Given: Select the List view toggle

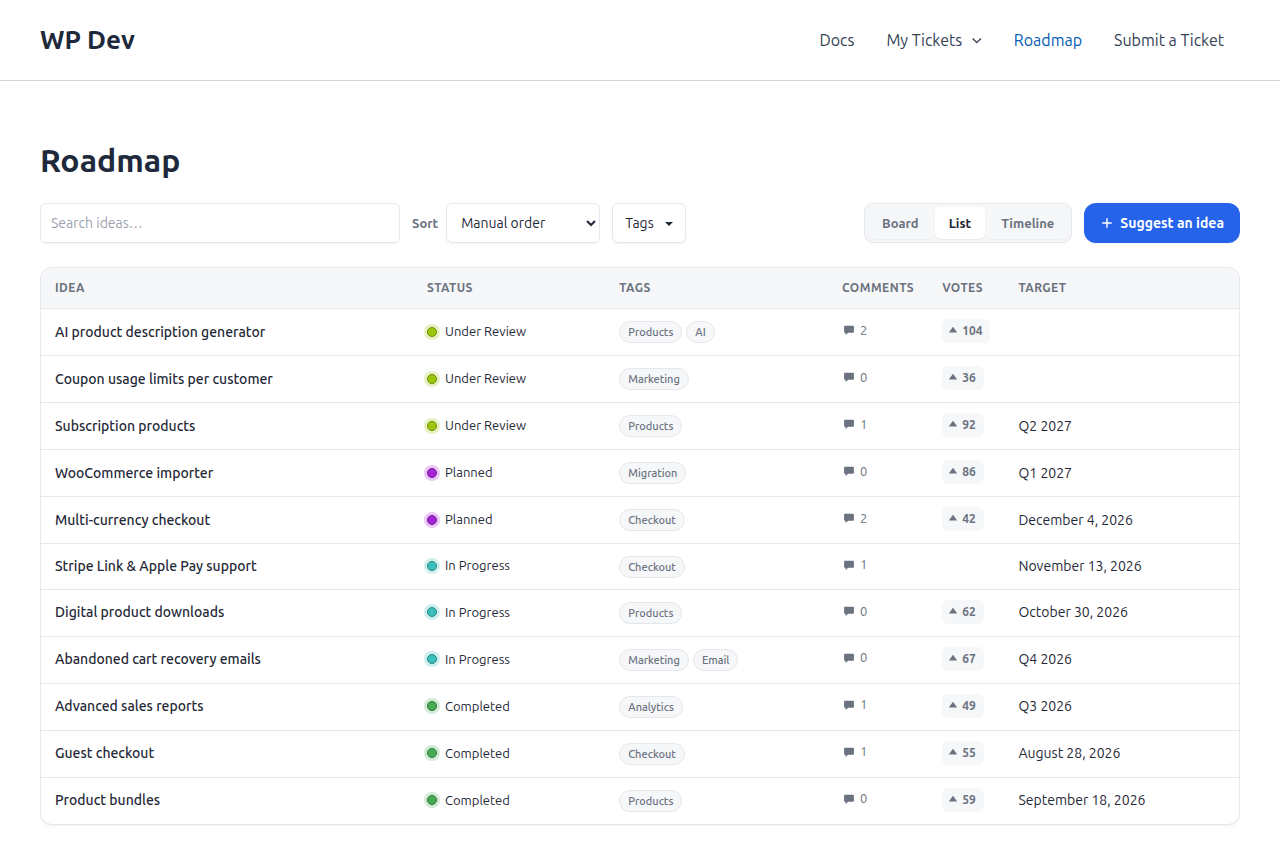Looking at the screenshot, I should pyautogui.click(x=960, y=223).
